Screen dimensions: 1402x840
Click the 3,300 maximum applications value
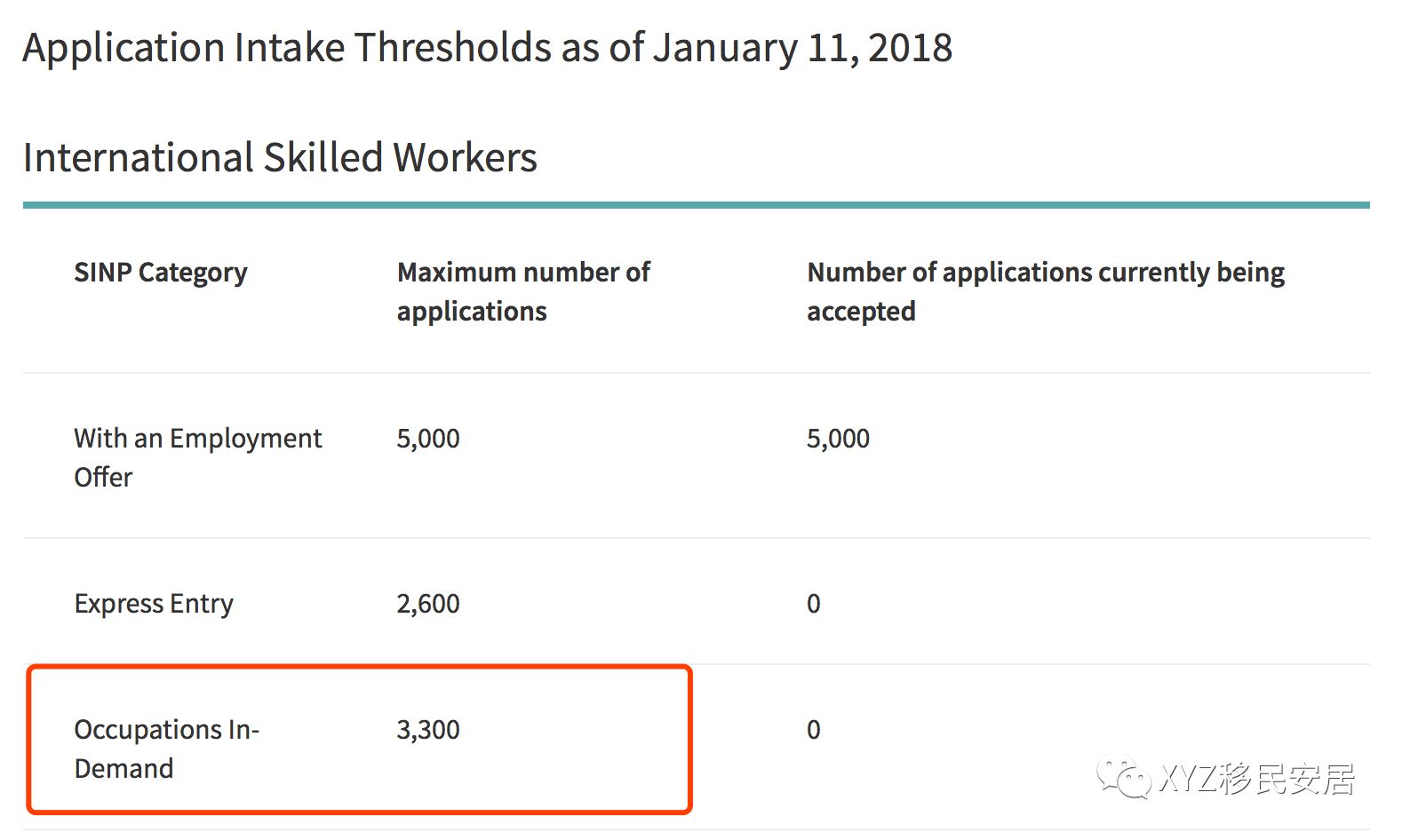click(x=428, y=730)
